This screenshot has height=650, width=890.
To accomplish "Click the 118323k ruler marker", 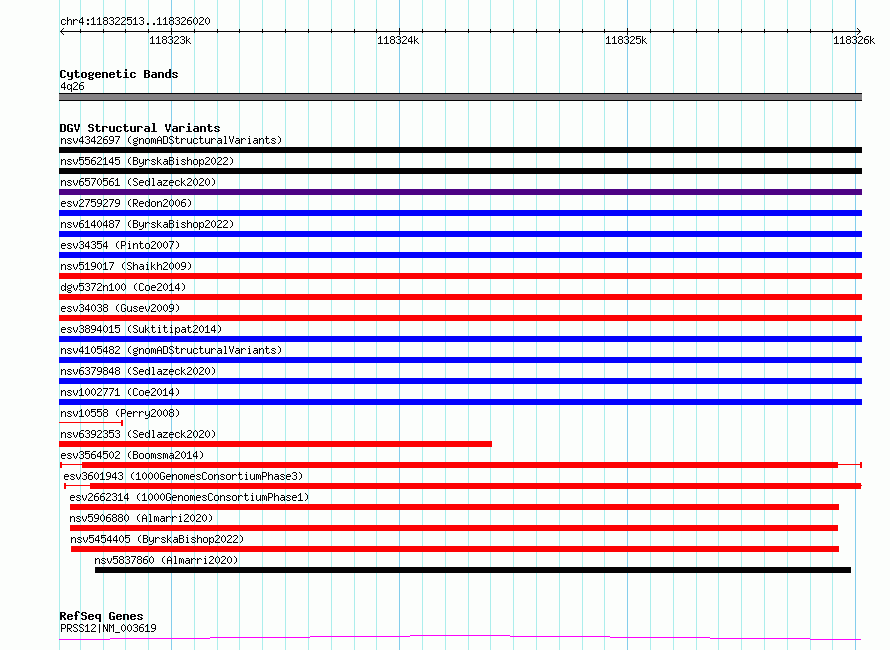I will point(170,40).
